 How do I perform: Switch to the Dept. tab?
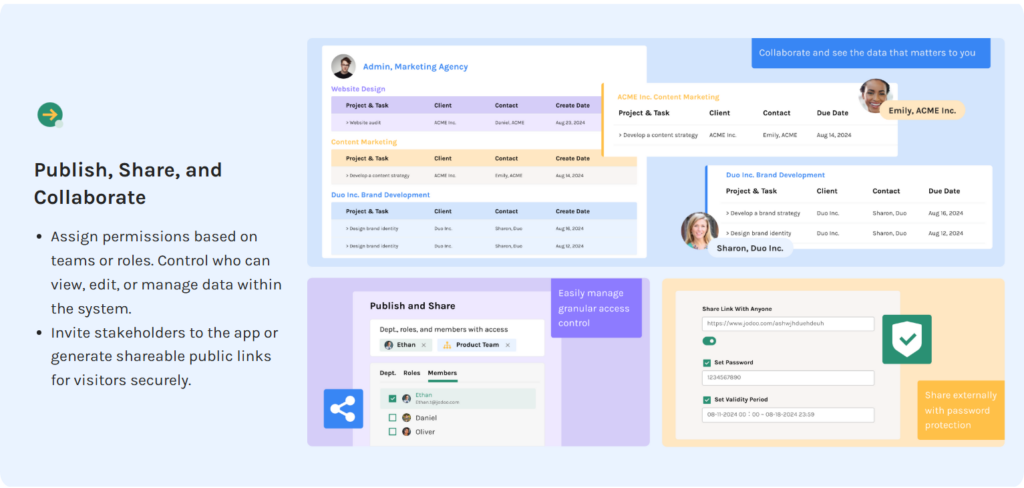(x=387, y=373)
